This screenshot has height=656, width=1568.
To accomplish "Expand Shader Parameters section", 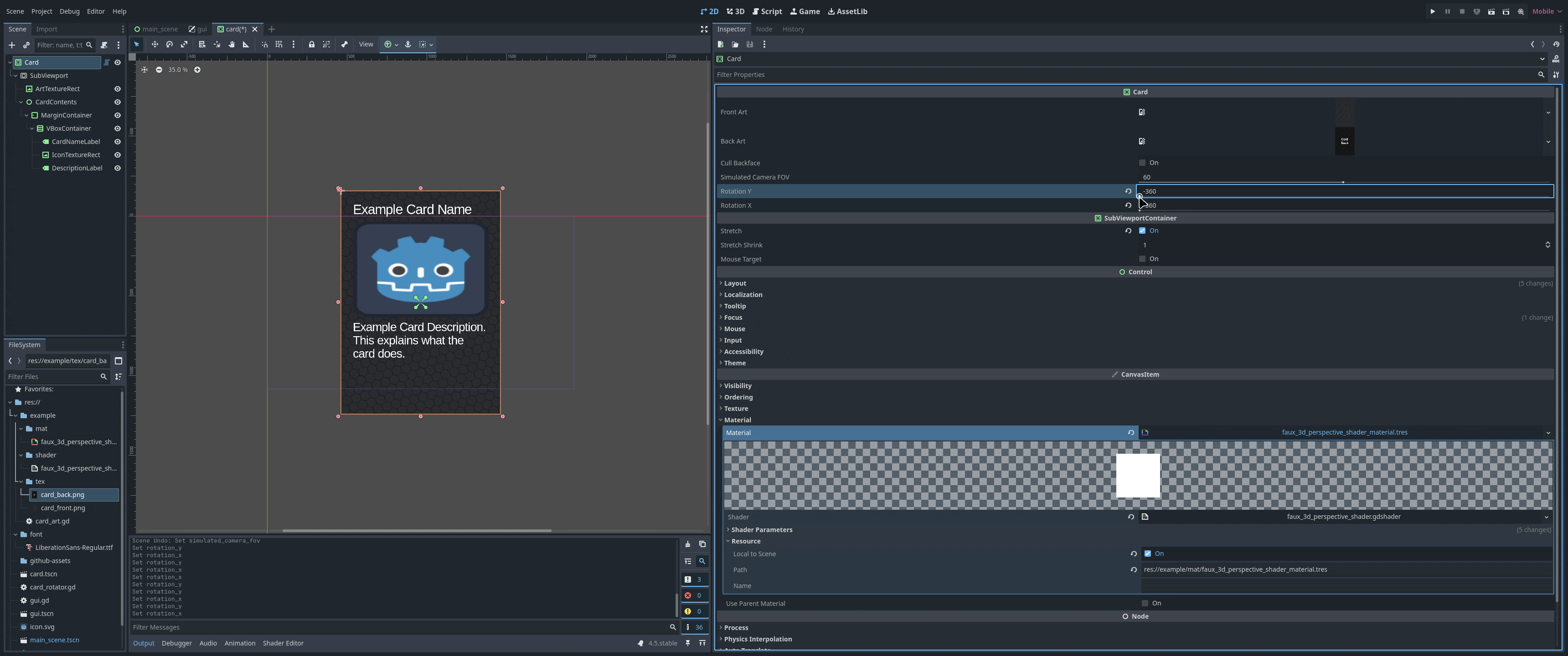I will click(x=762, y=529).
